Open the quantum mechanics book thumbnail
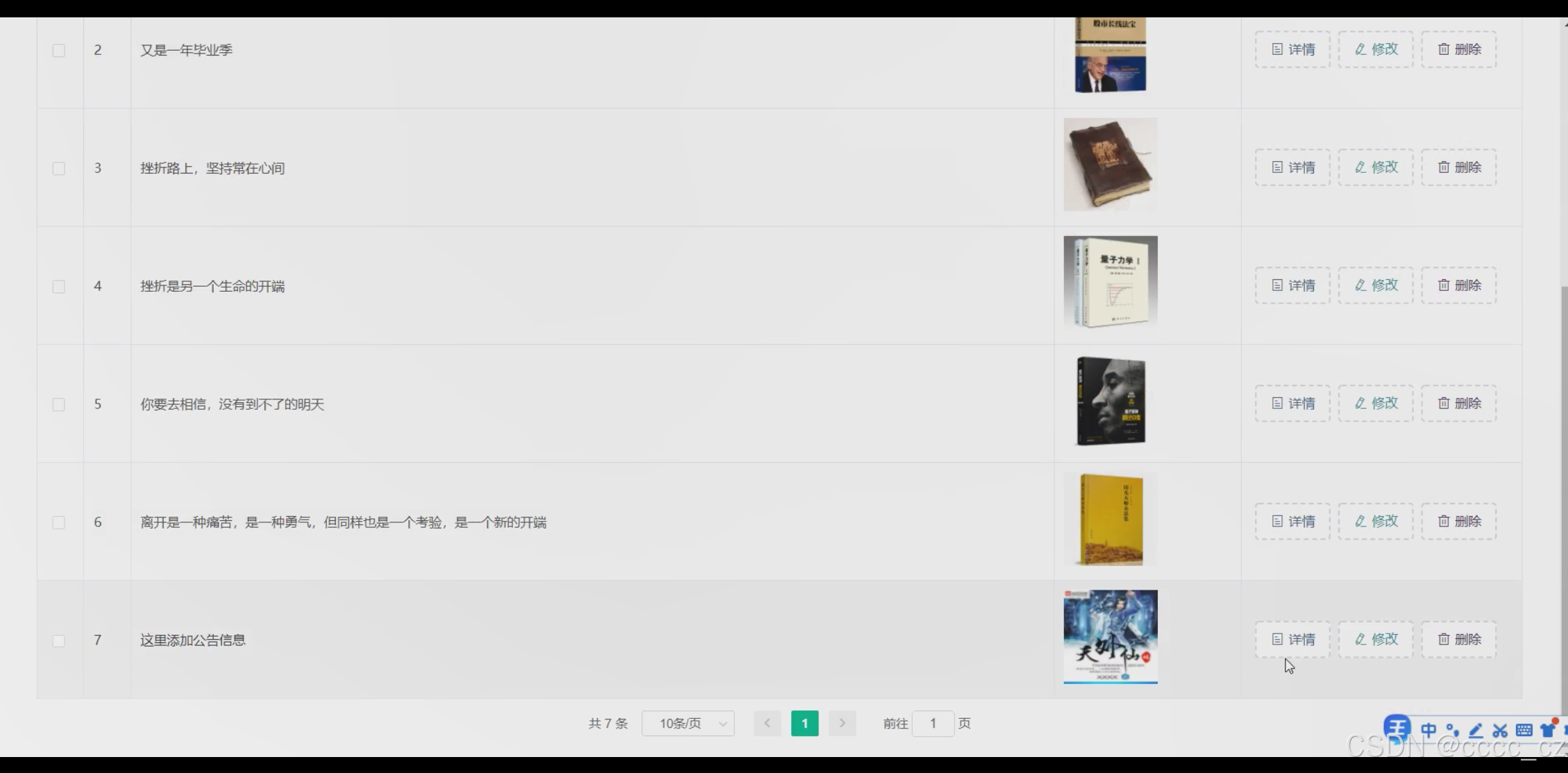 (1110, 282)
